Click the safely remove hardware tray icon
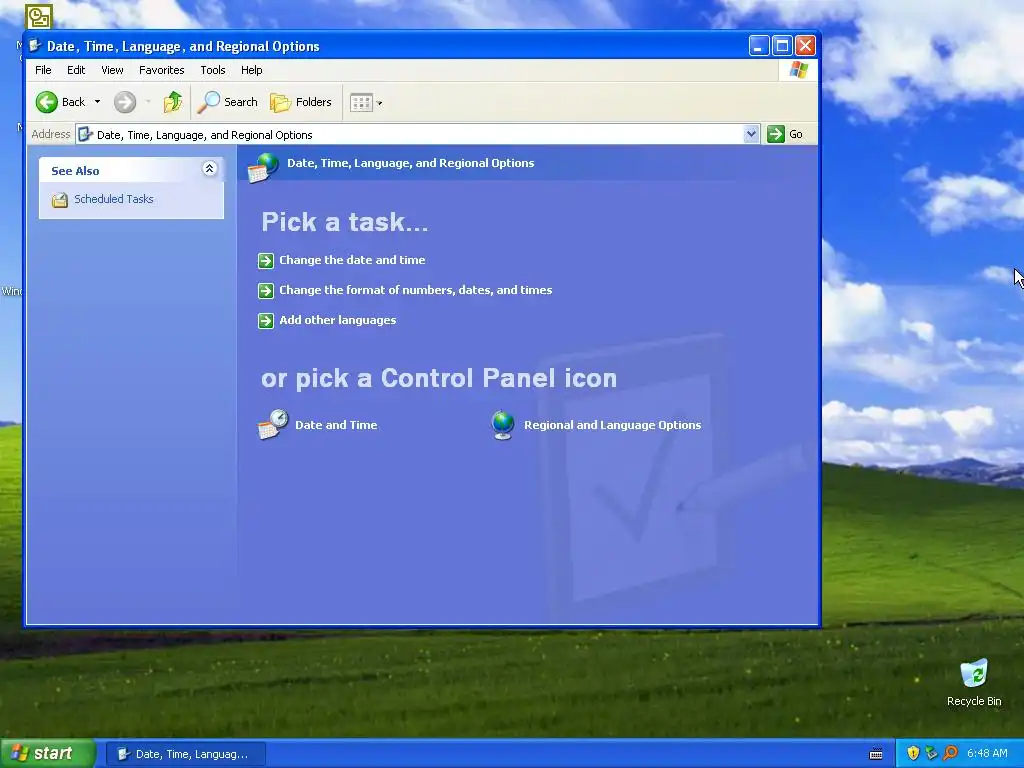 (931, 753)
